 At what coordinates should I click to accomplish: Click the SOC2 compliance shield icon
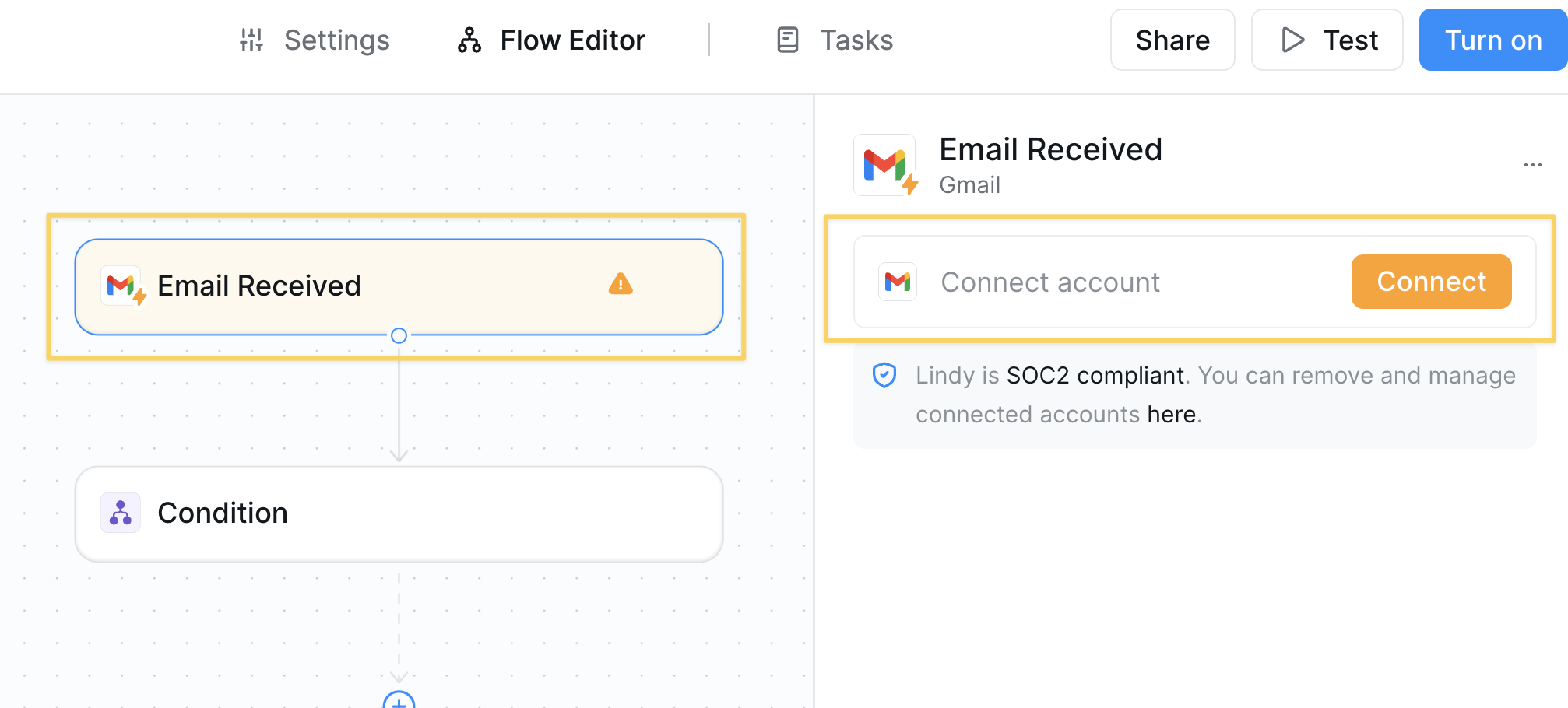884,375
